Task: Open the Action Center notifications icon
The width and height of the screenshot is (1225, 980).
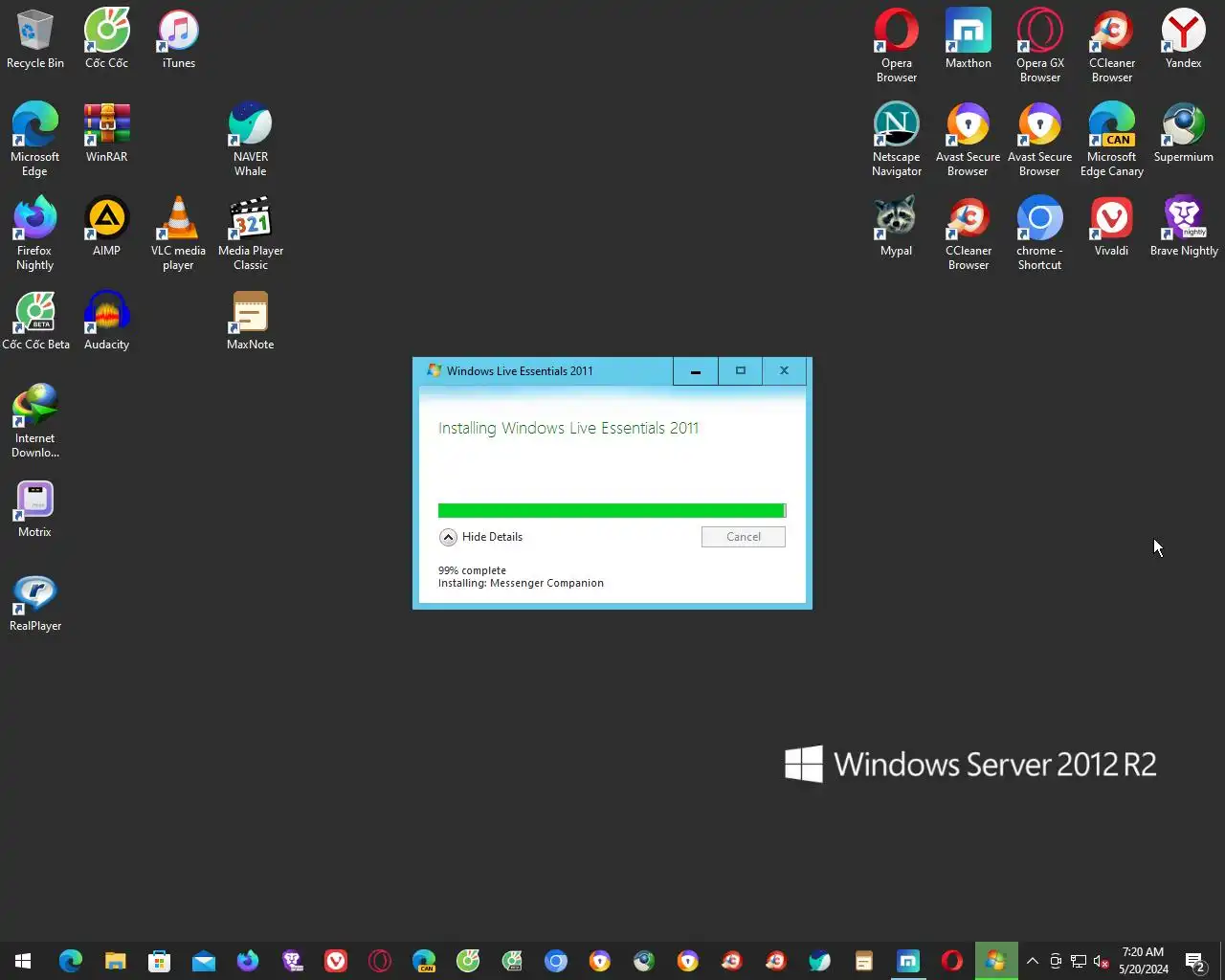Action: click(x=1195, y=961)
